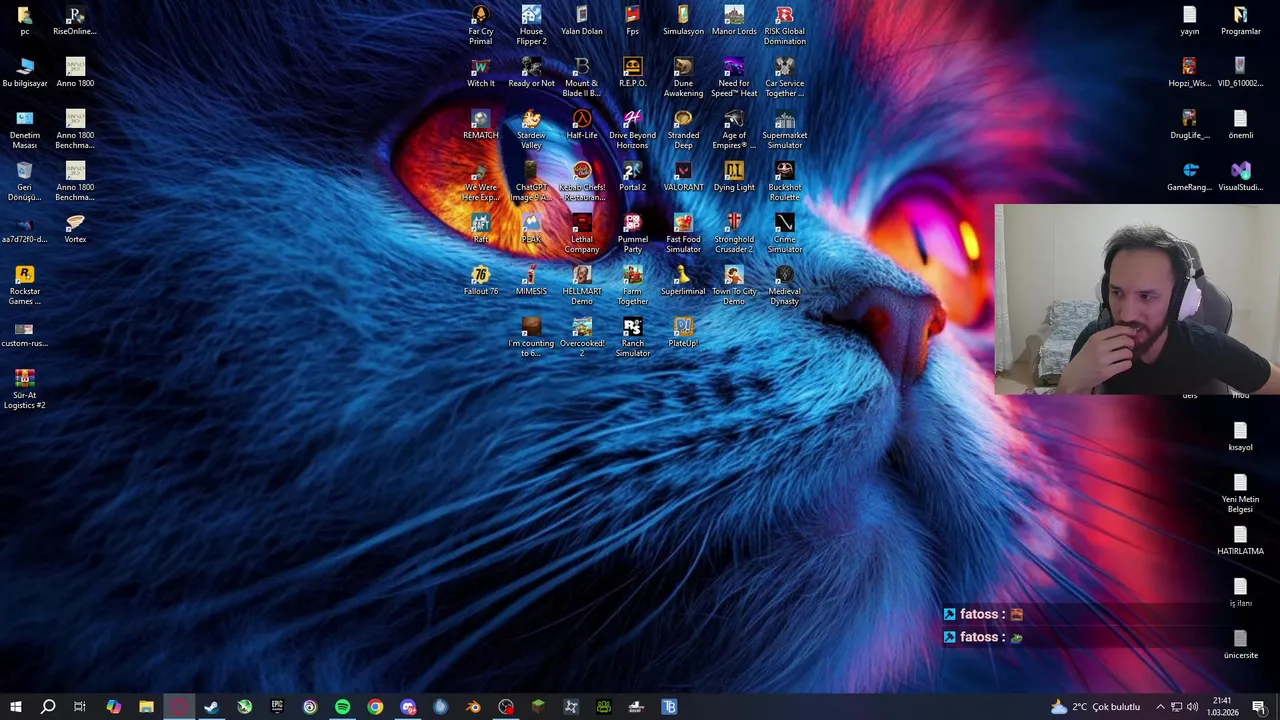
Task: Expand the hidden system tray icons
Action: (1160, 707)
